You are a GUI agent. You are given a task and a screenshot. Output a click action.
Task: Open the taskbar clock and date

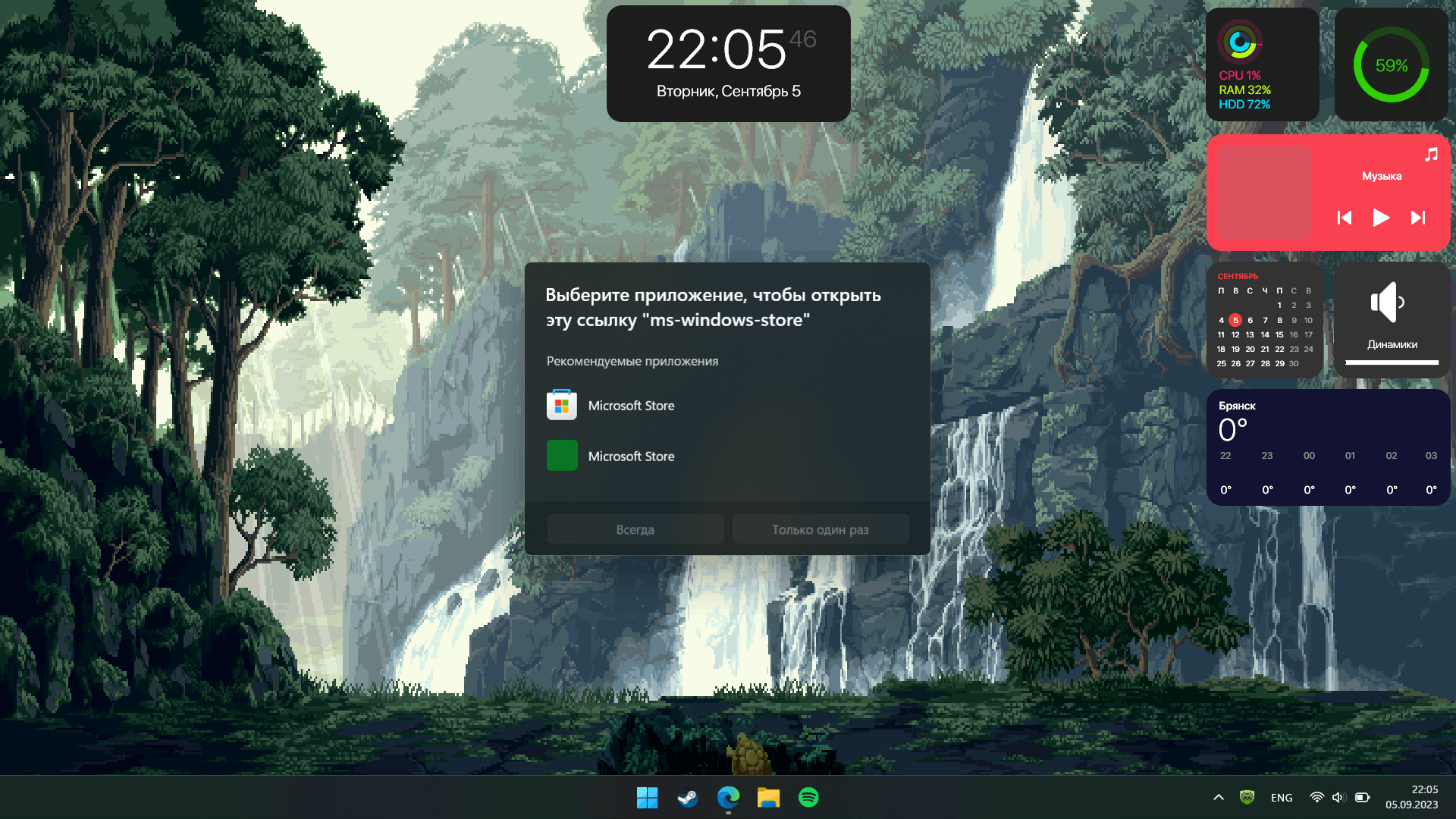pos(1411,797)
